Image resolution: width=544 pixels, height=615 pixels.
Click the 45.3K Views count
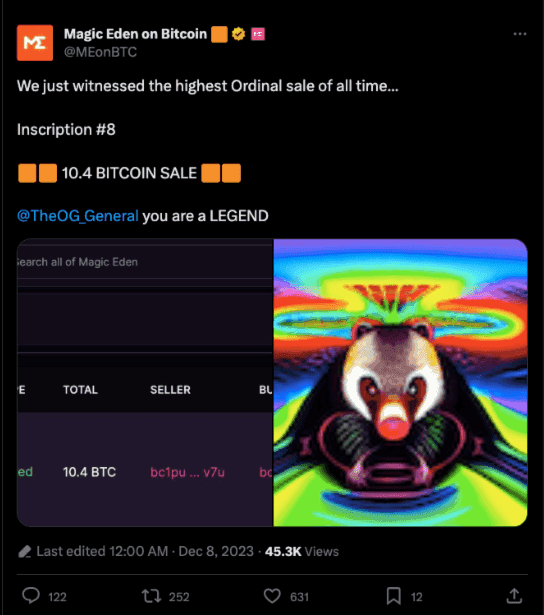tap(302, 551)
